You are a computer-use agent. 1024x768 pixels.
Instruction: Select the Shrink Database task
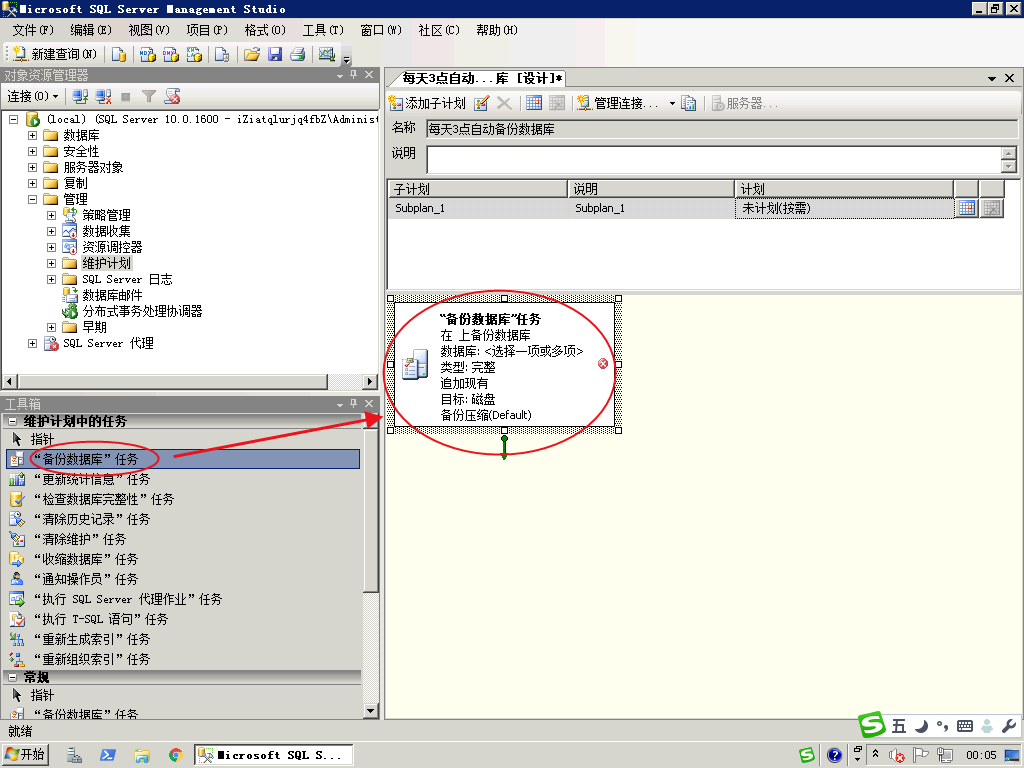coord(183,560)
